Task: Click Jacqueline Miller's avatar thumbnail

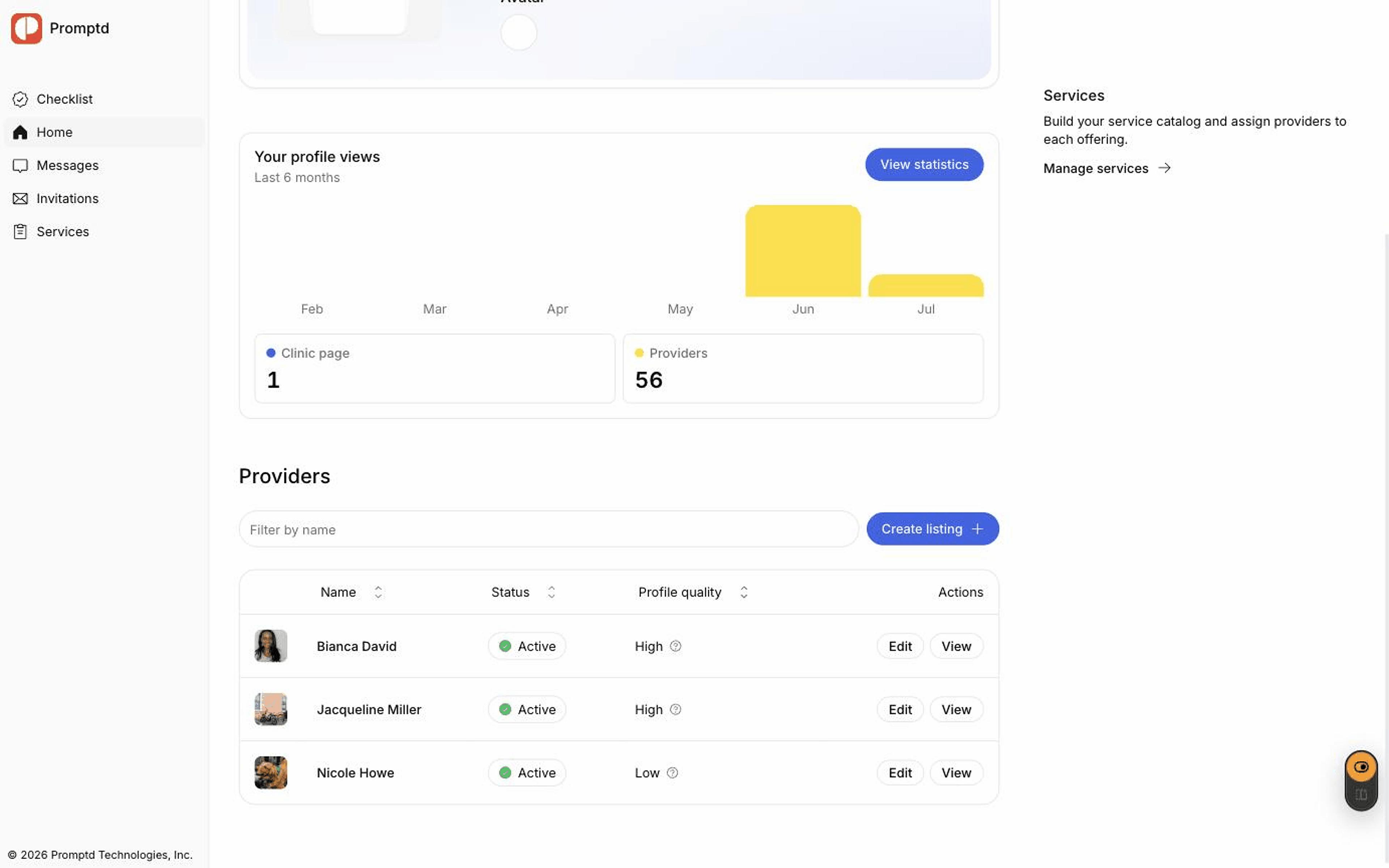Action: coord(271,709)
